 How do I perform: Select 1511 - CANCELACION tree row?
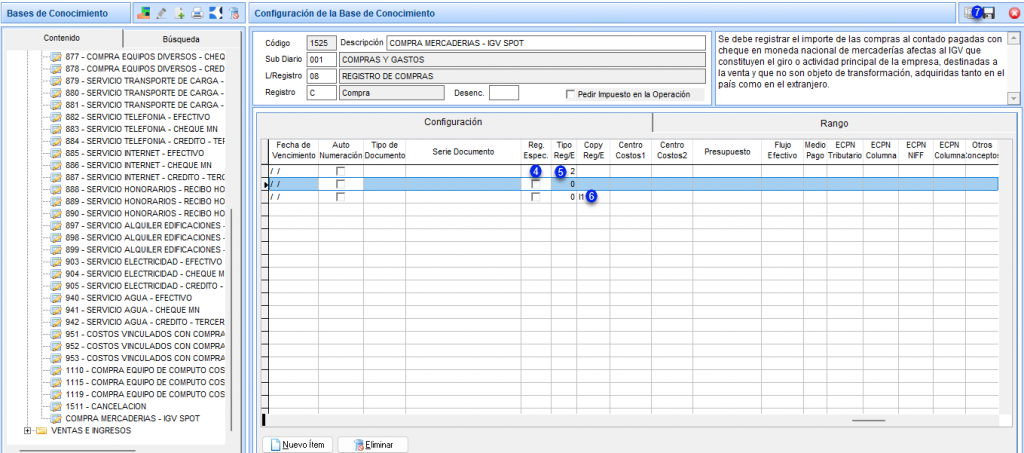104,406
